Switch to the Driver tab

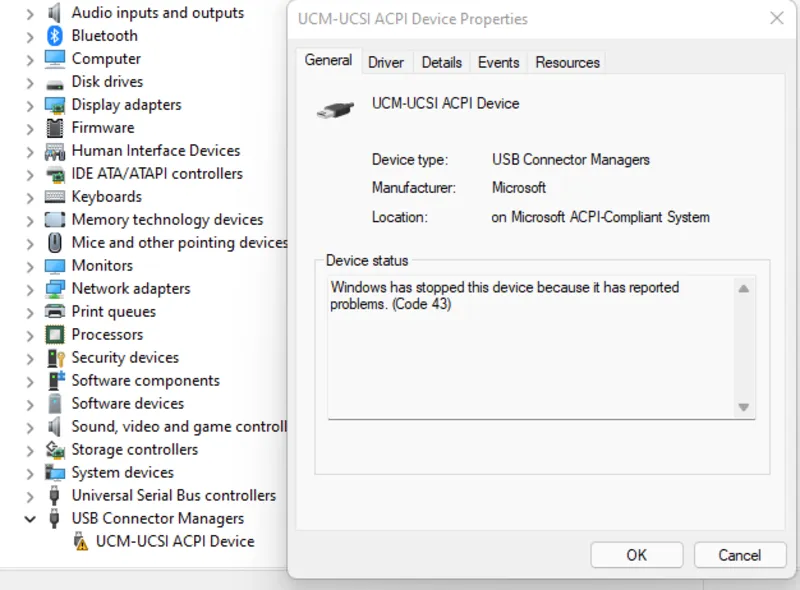(x=386, y=62)
